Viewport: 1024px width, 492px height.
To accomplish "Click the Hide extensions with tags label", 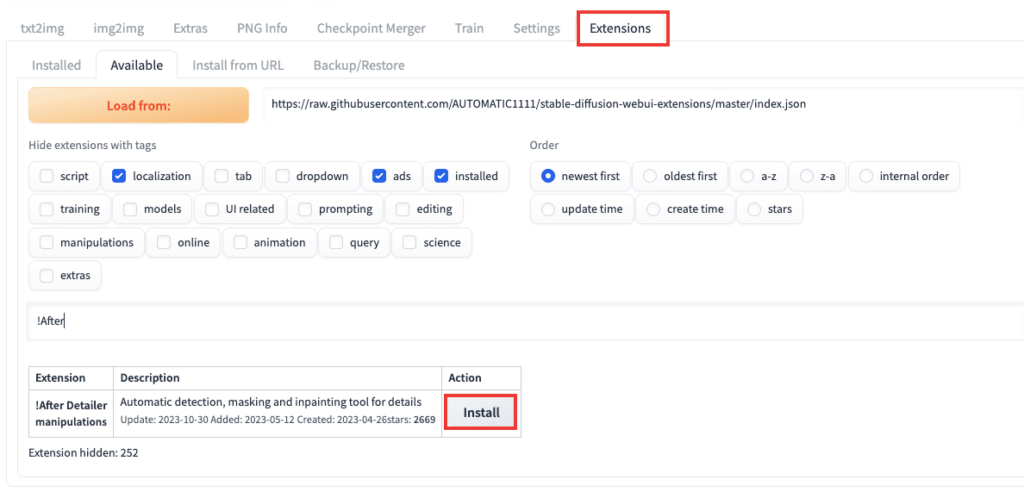I will (x=92, y=145).
